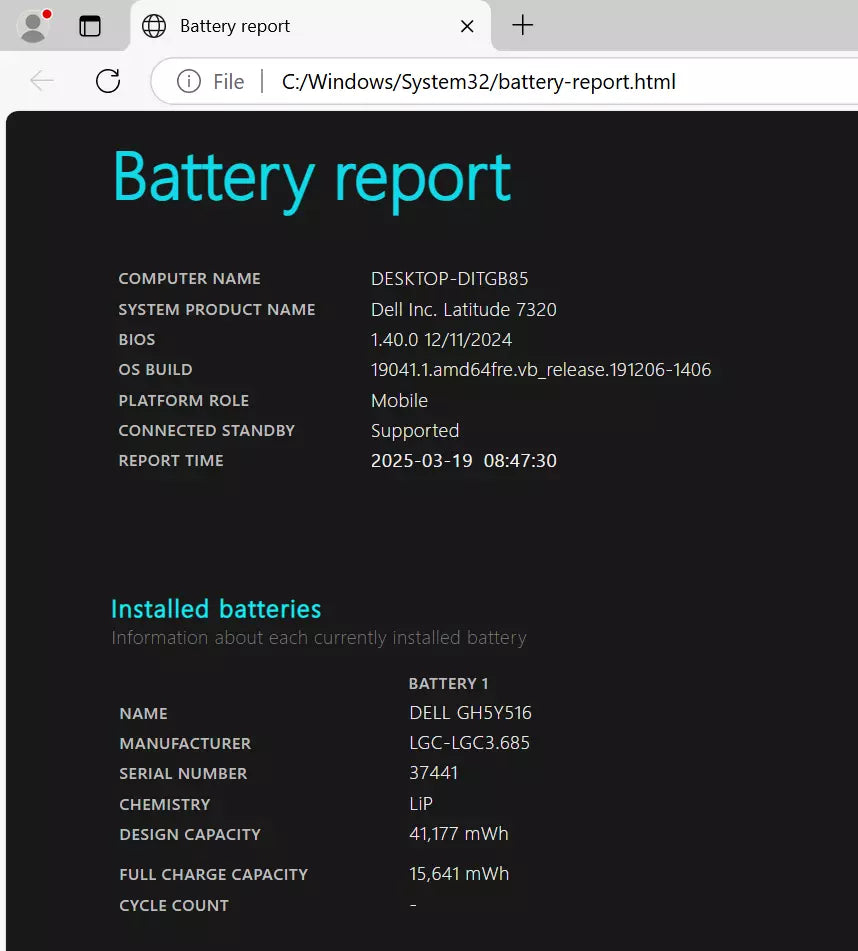Reload the page with the refresh icon
This screenshot has height=951, width=858.
tap(107, 81)
